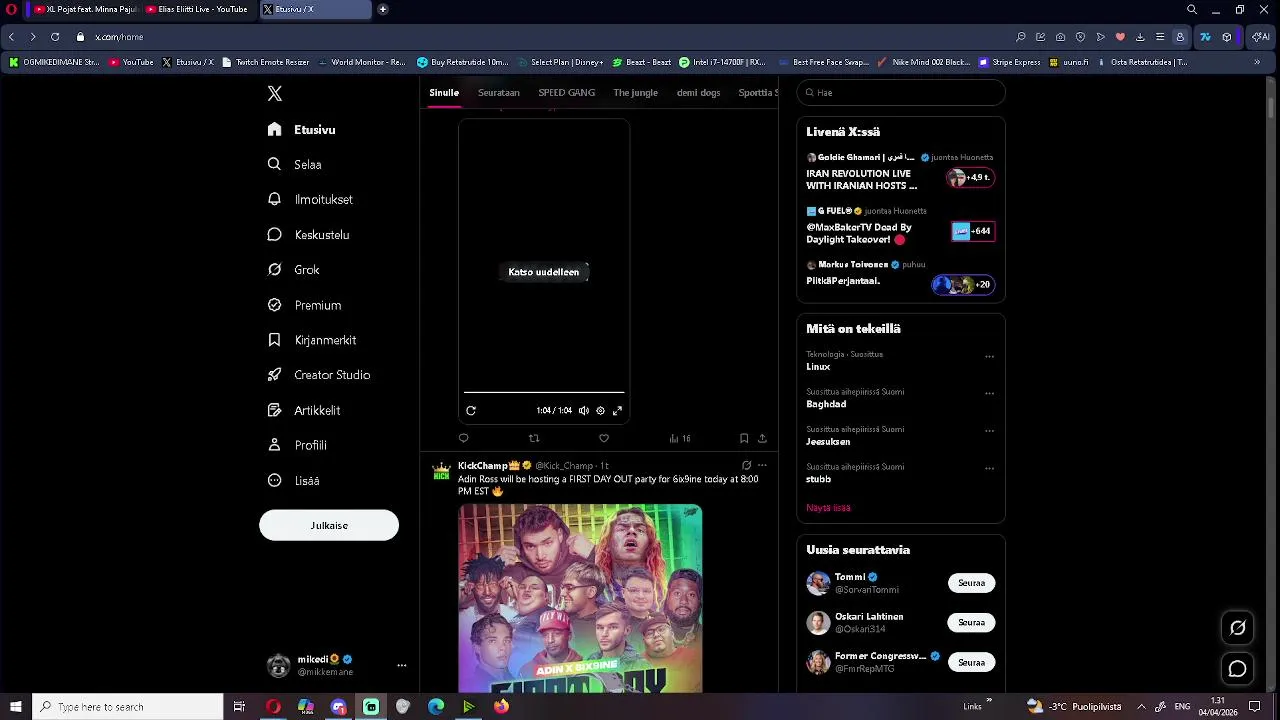The height and width of the screenshot is (720, 1280).
Task: Toggle video fullscreen
Action: click(617, 410)
